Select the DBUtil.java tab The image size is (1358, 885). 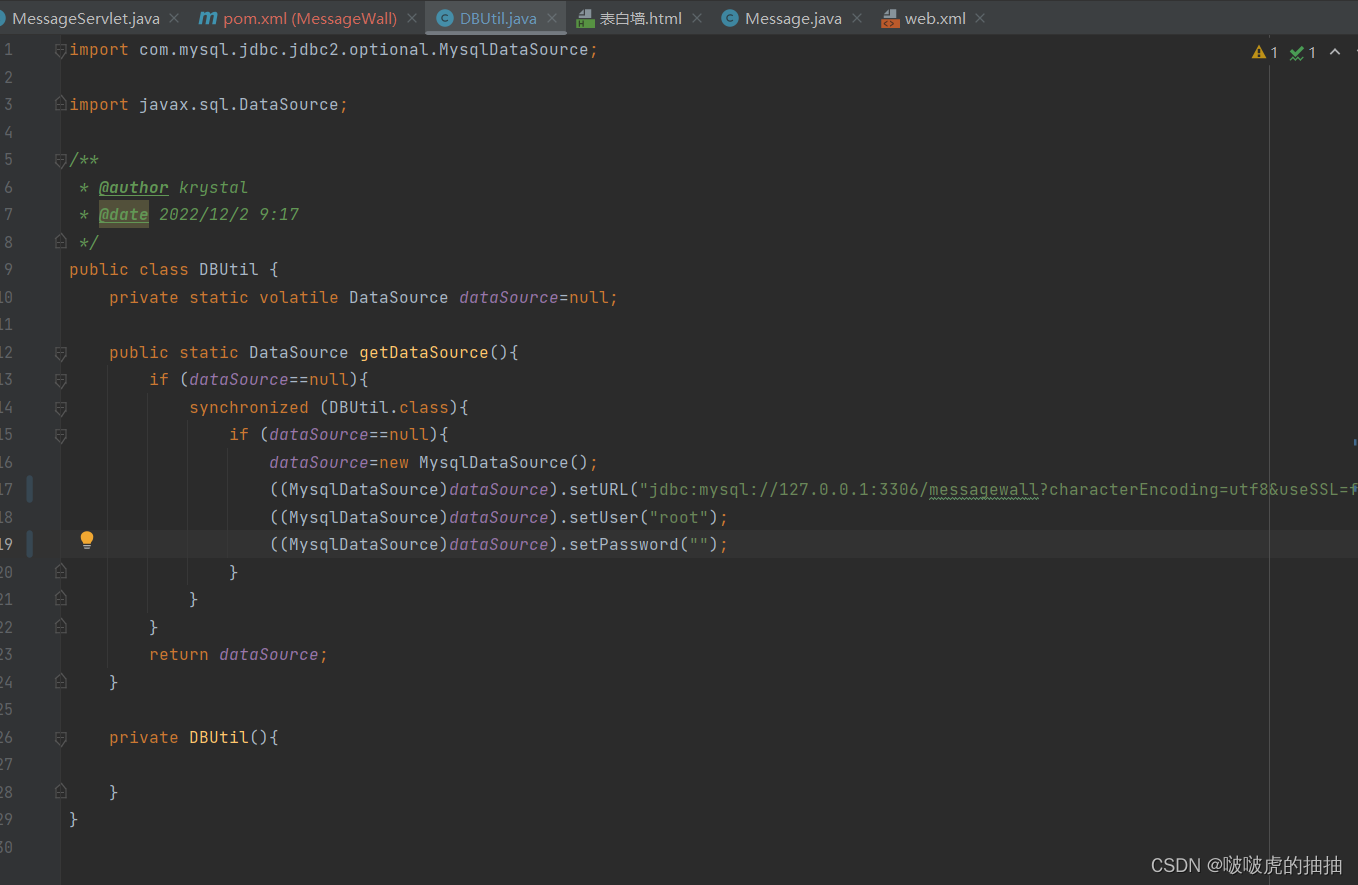498,18
